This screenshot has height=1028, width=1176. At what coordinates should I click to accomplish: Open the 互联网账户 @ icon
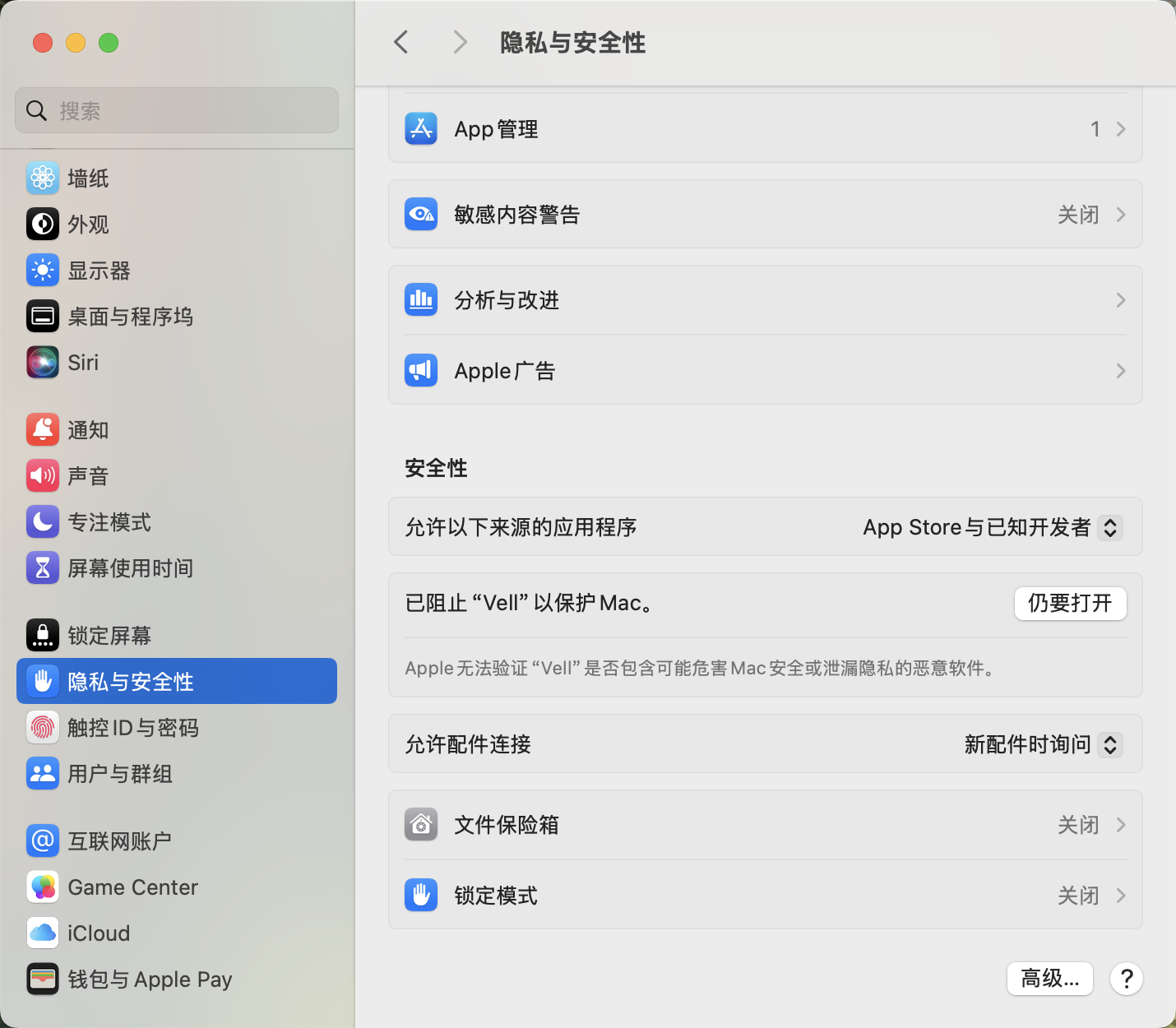click(x=43, y=841)
